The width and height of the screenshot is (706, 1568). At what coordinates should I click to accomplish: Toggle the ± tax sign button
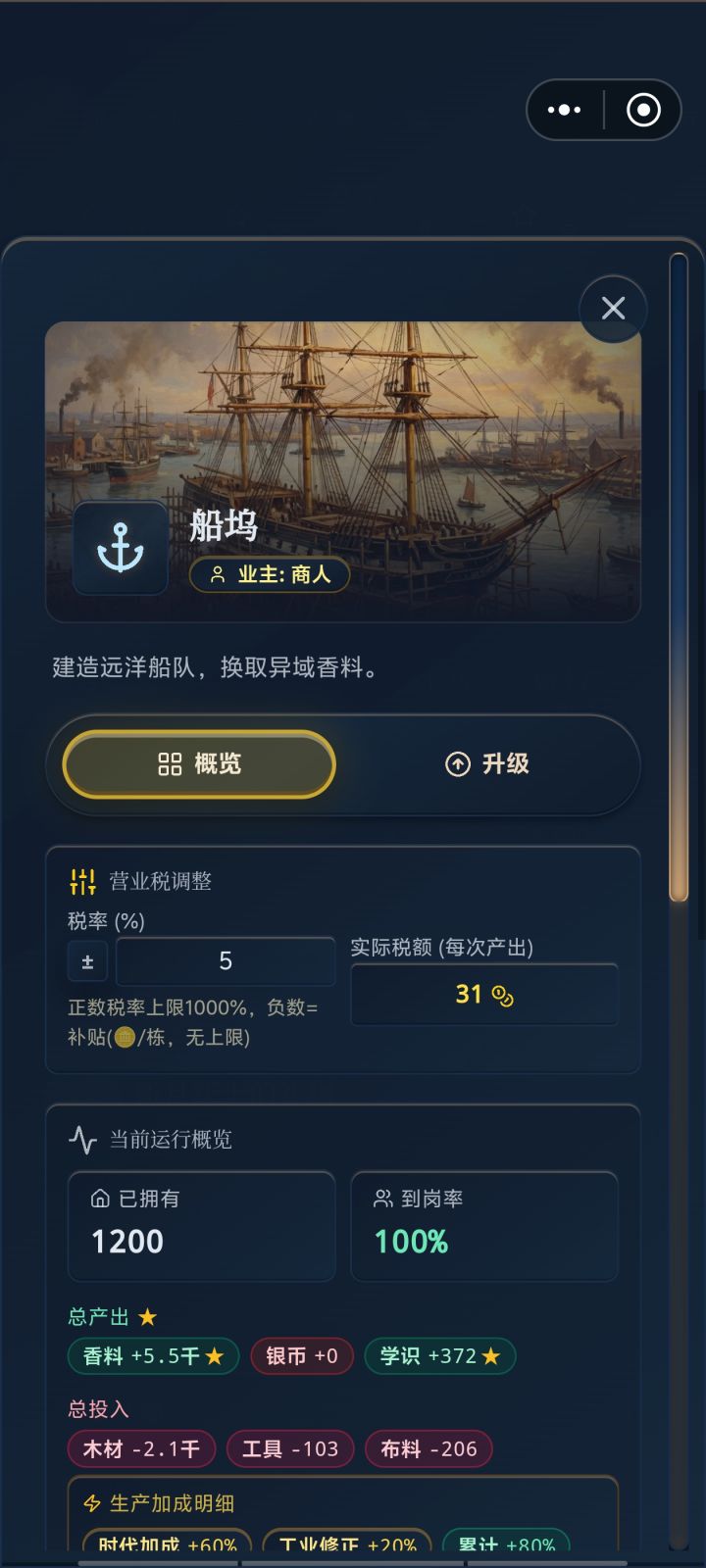[x=87, y=961]
